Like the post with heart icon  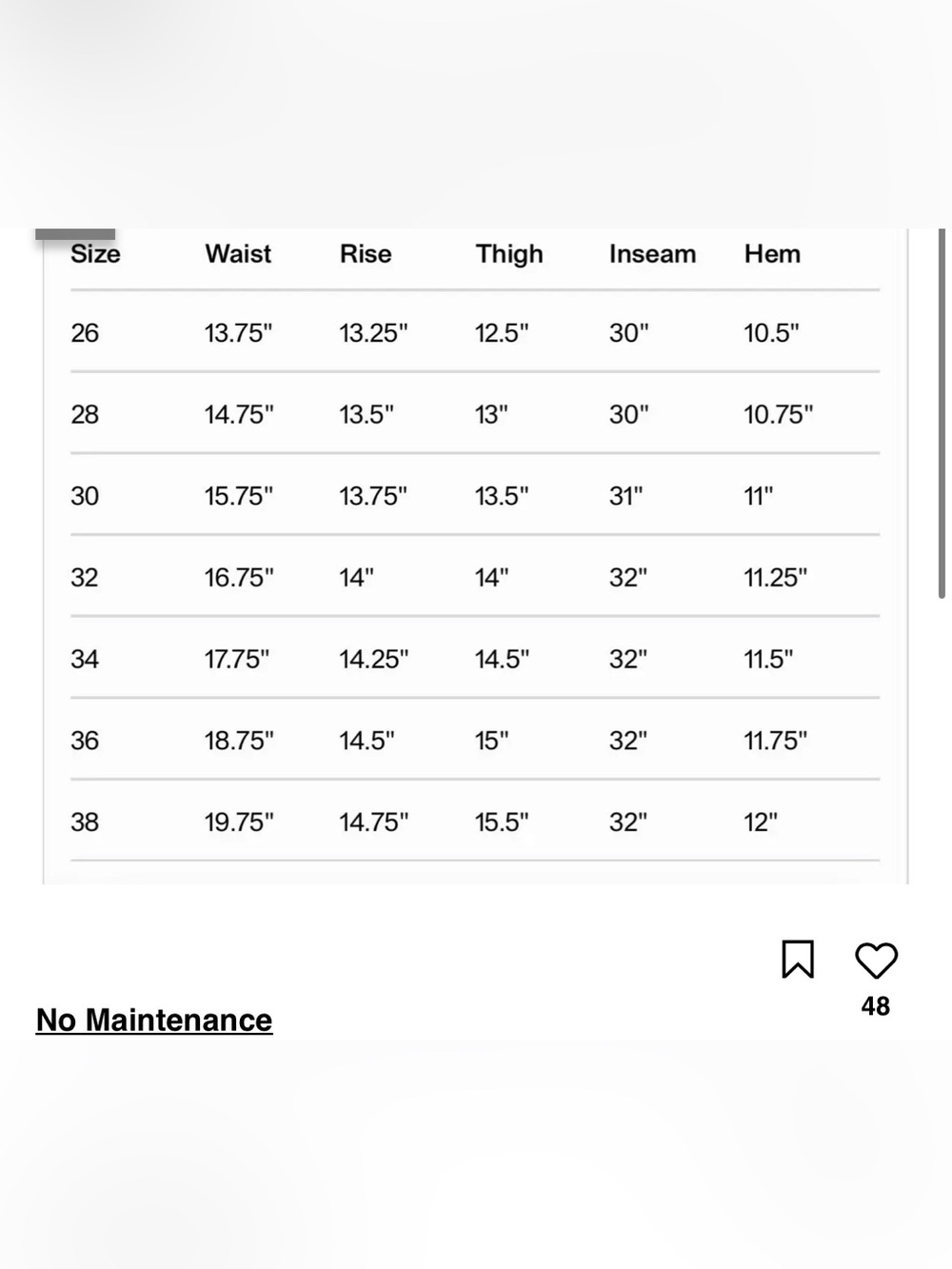point(876,961)
